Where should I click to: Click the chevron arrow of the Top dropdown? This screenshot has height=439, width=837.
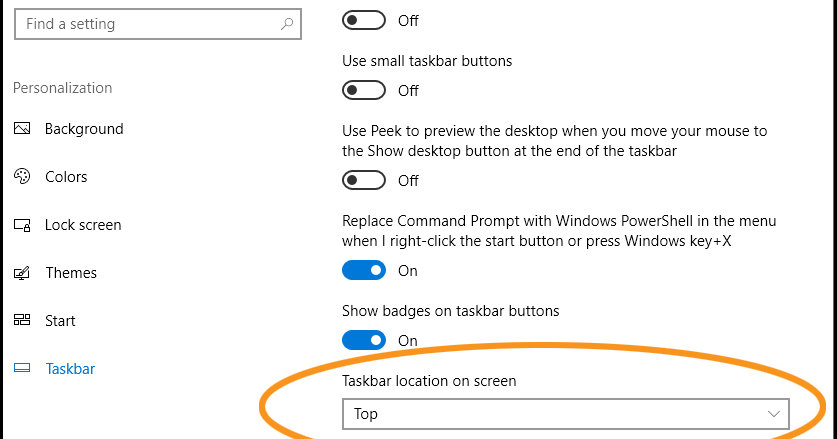(x=773, y=413)
